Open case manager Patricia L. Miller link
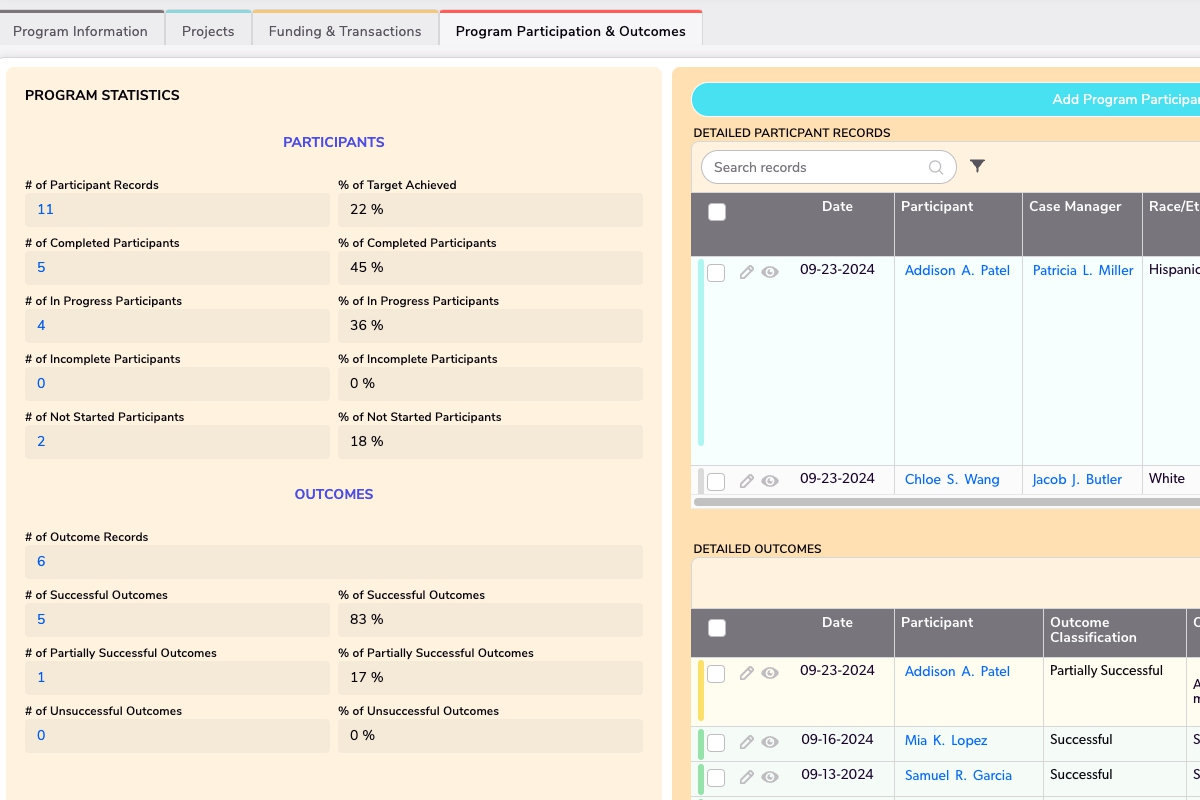Viewport: 1200px width, 800px height. click(1083, 270)
